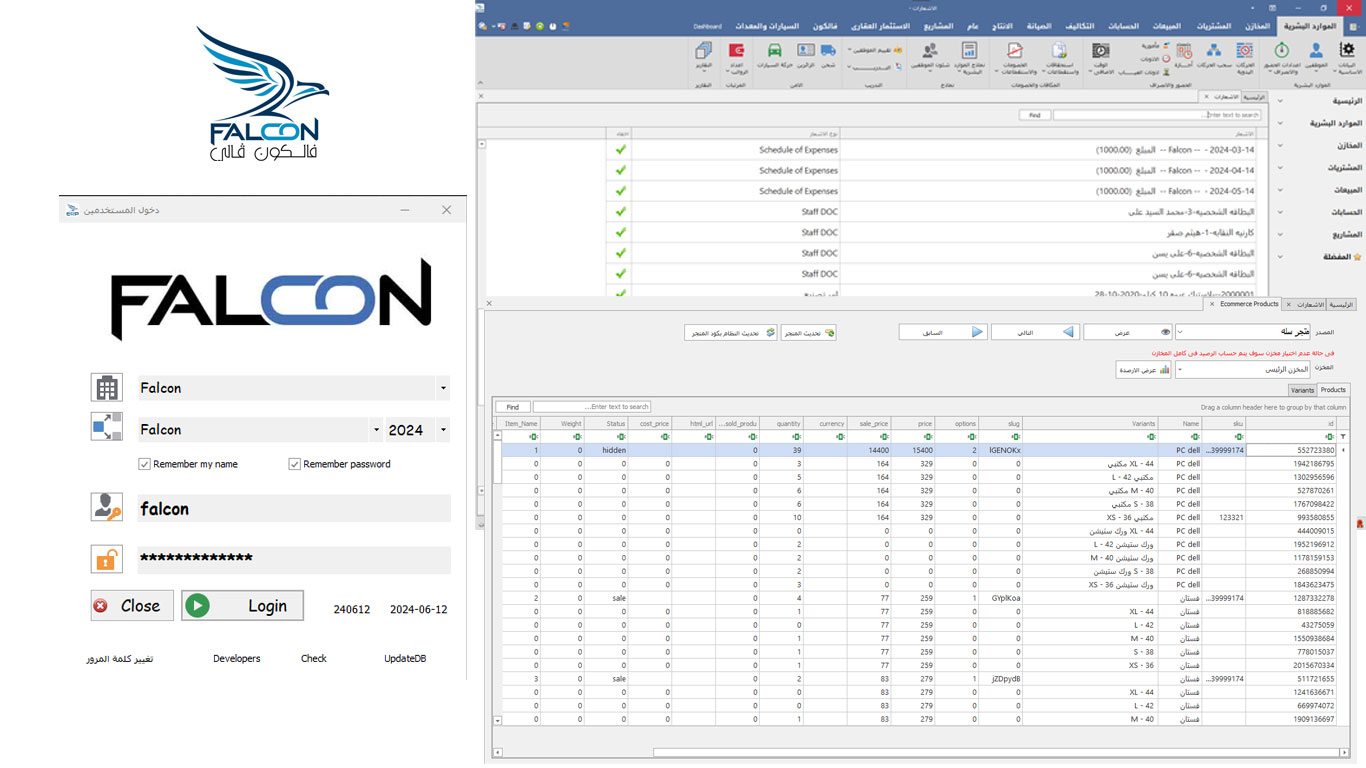Click the UpdateDB link
Screen dimensions: 1366x768
(405, 658)
